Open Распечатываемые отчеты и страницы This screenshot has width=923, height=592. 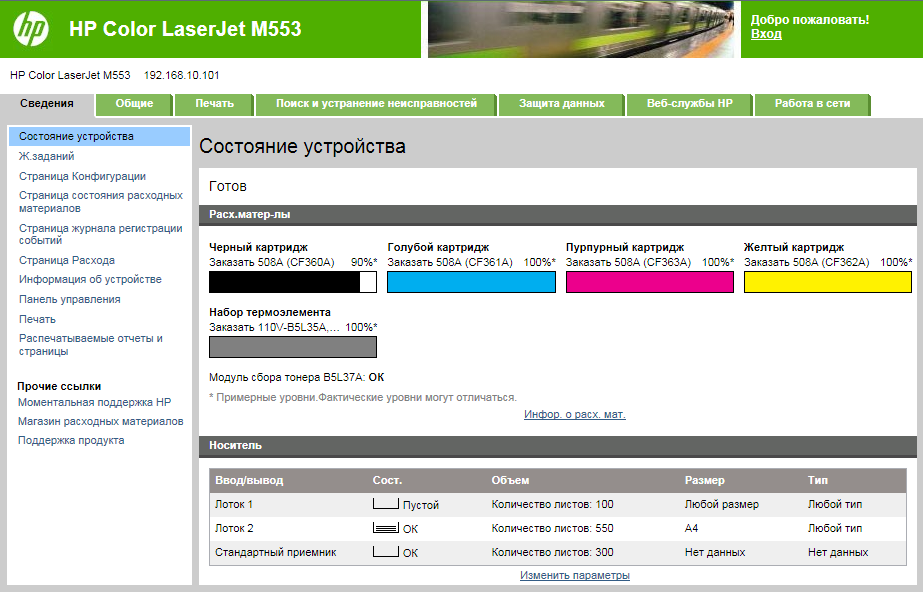(91, 344)
